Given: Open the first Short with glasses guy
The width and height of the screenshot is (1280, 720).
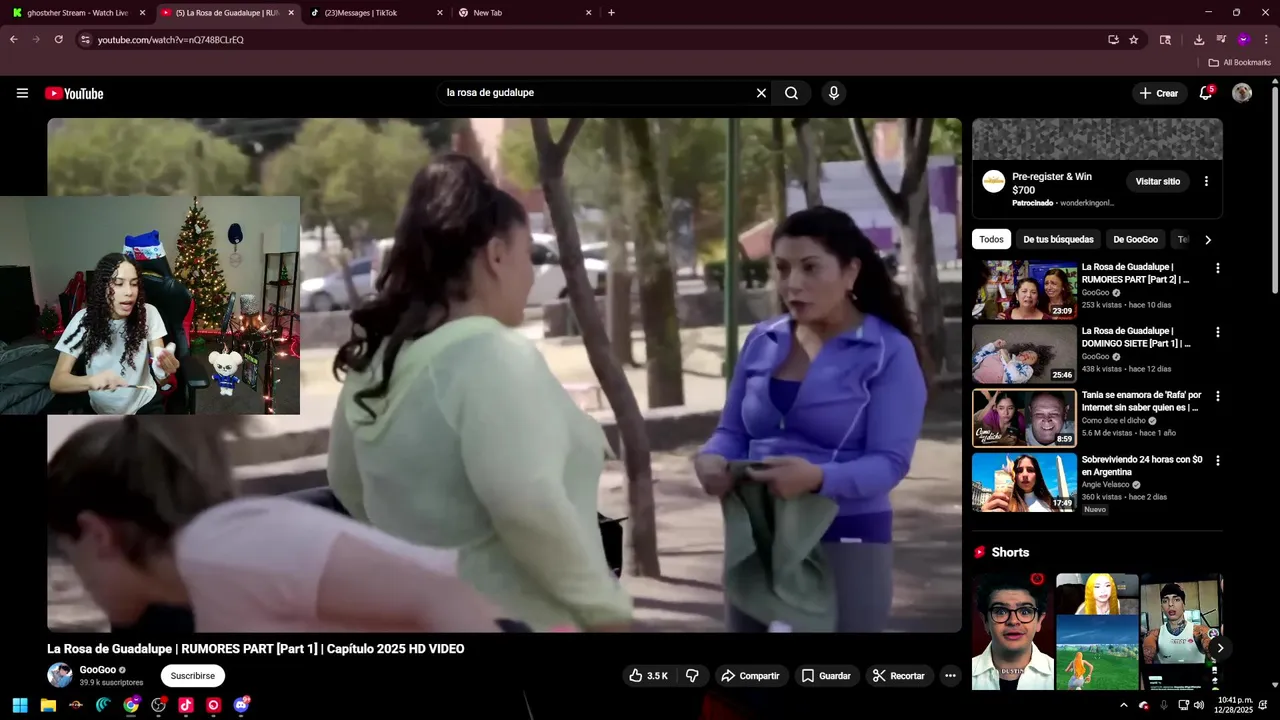Looking at the screenshot, I should coord(1012,631).
